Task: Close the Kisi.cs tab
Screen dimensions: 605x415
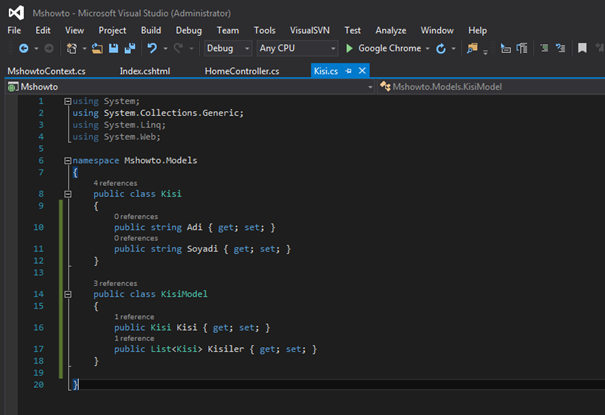Action: [x=362, y=71]
